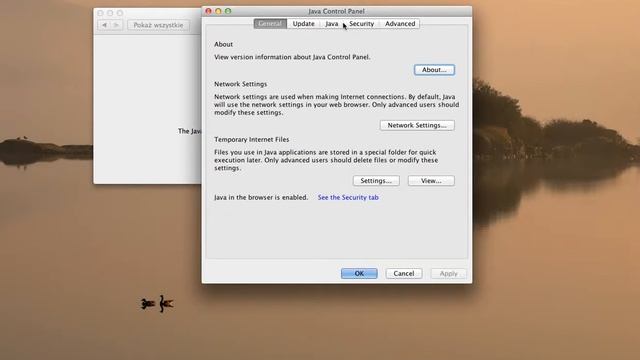Go forward in System Preferences window
Screen dimensions: 640x360
pyautogui.click(x=116, y=25)
